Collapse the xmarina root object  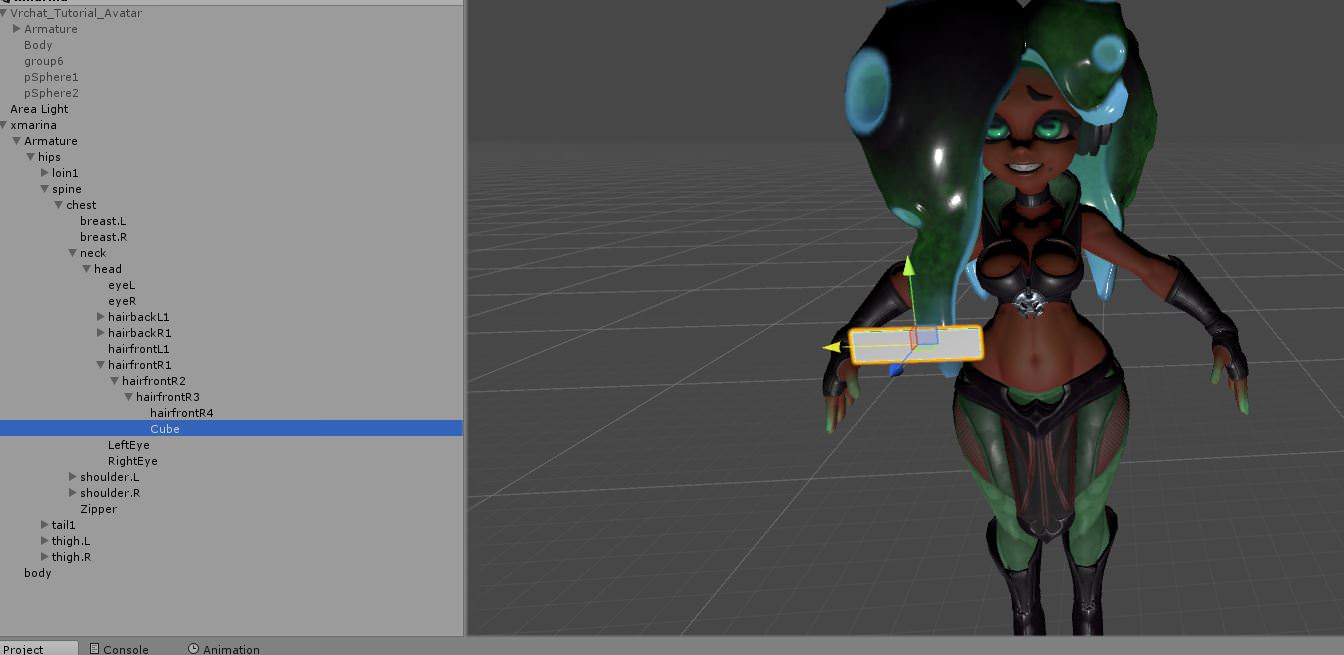pyautogui.click(x=4, y=125)
